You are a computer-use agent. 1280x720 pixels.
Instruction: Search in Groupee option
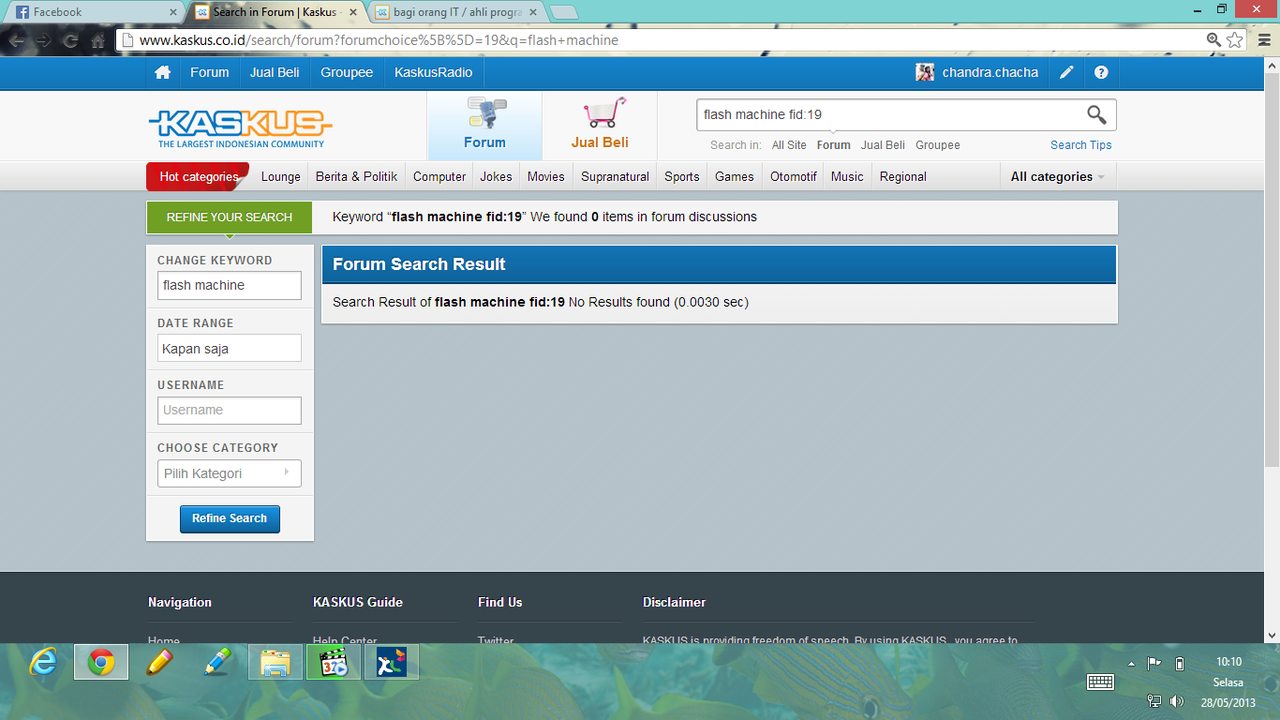(x=938, y=145)
